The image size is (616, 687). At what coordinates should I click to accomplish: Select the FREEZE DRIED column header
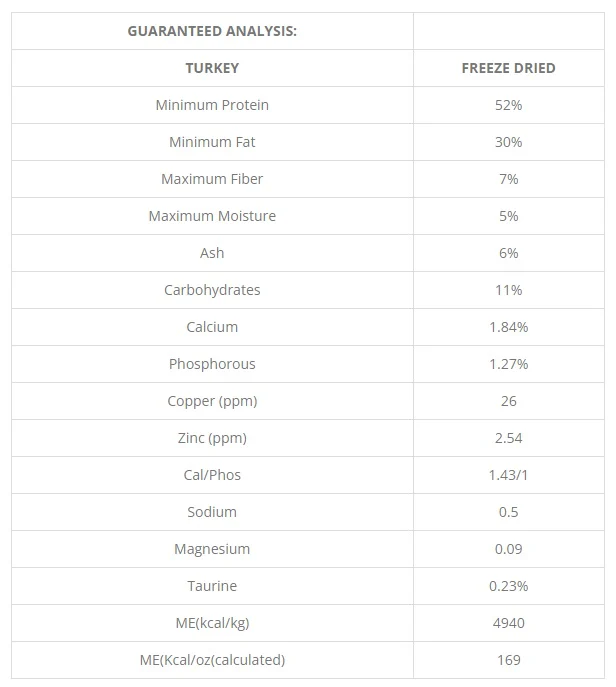[x=508, y=68]
